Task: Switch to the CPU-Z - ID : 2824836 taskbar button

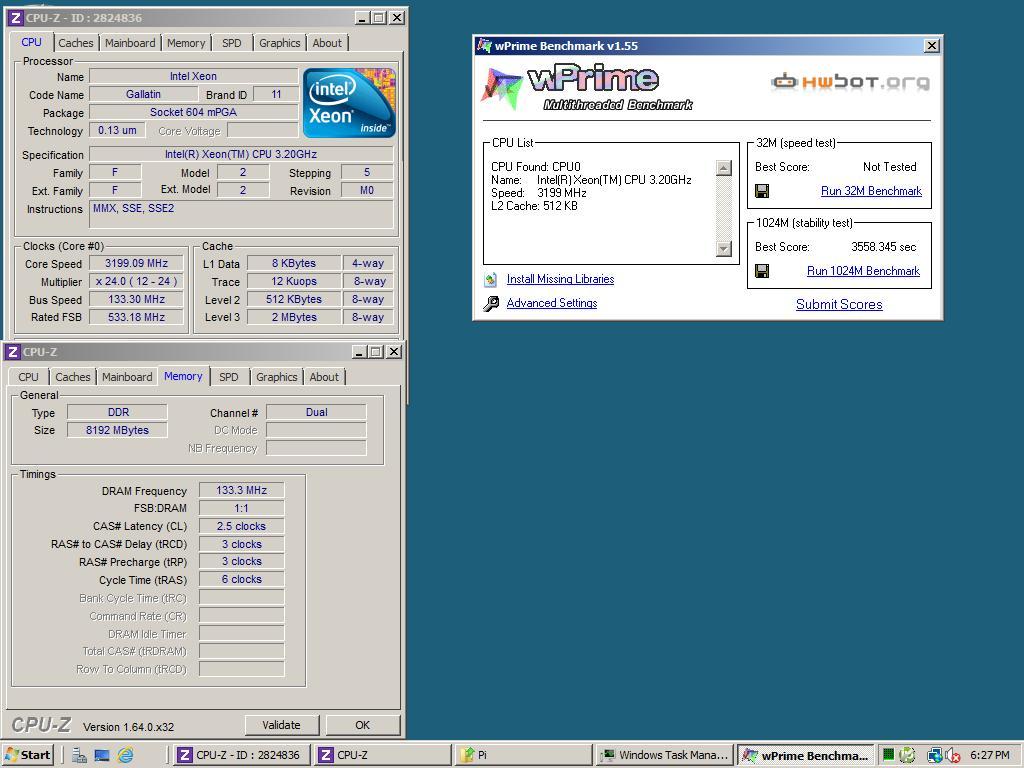Action: (x=242, y=755)
